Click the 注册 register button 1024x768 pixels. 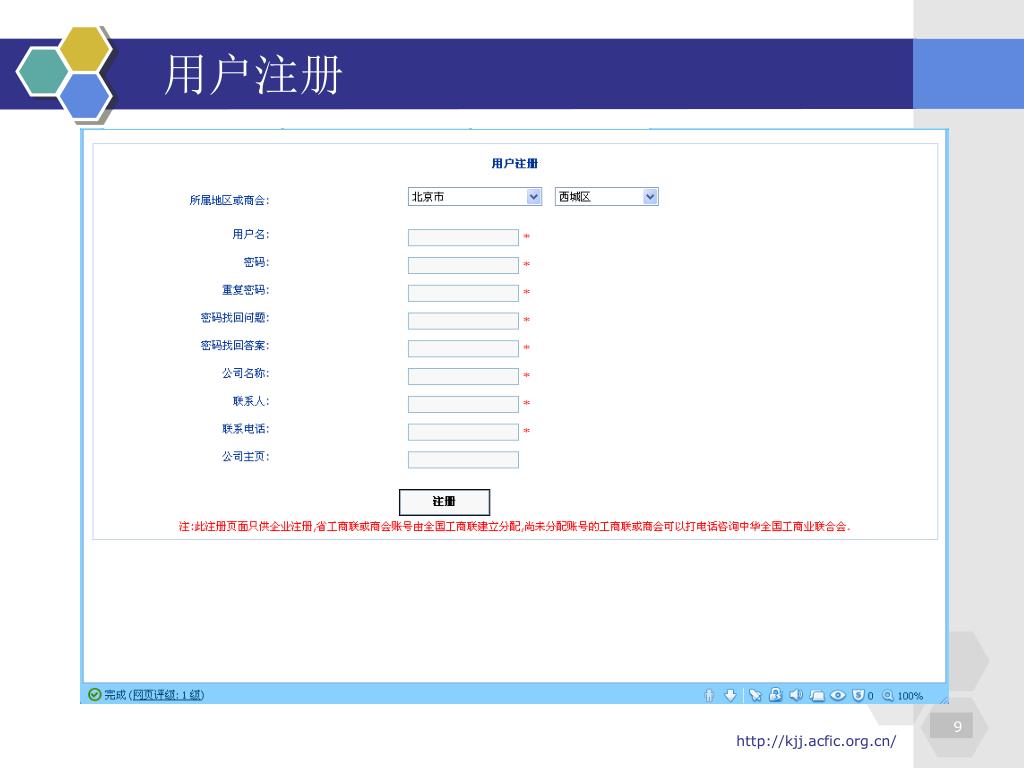click(444, 502)
